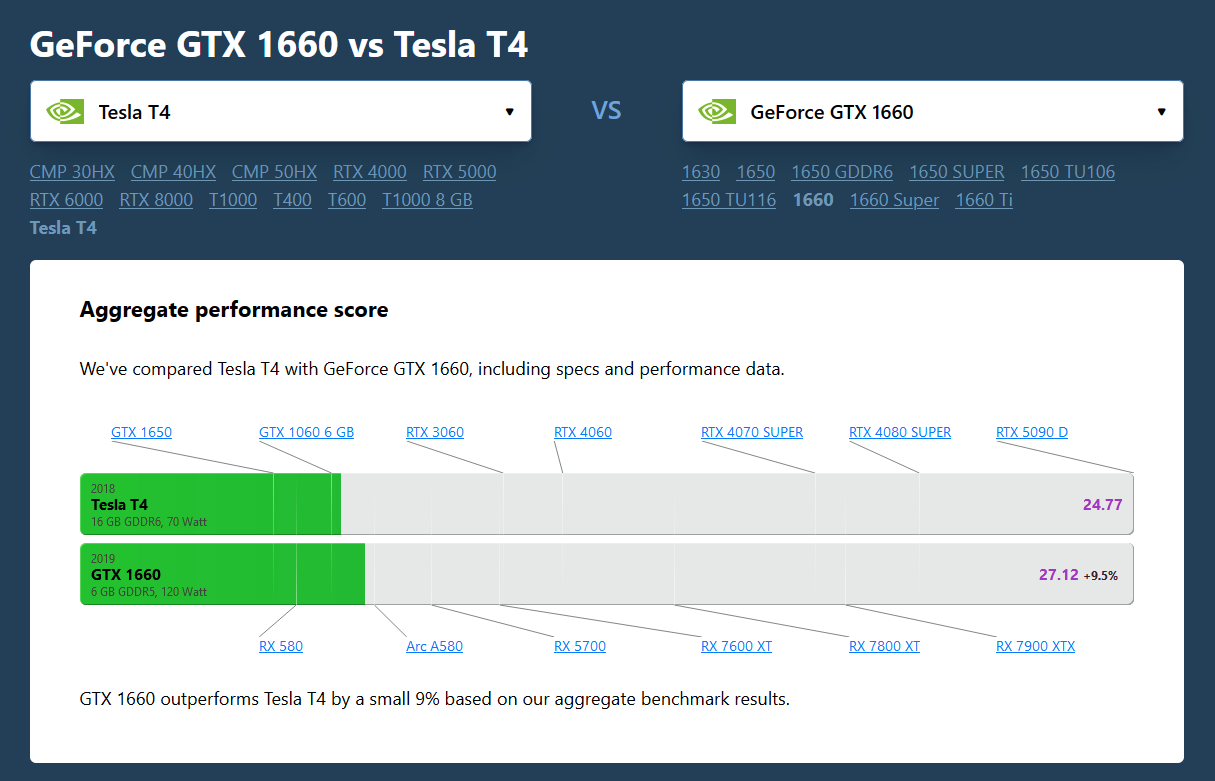The width and height of the screenshot is (1215, 781).
Task: Click the RX 580 chart marker link
Action: (x=281, y=646)
